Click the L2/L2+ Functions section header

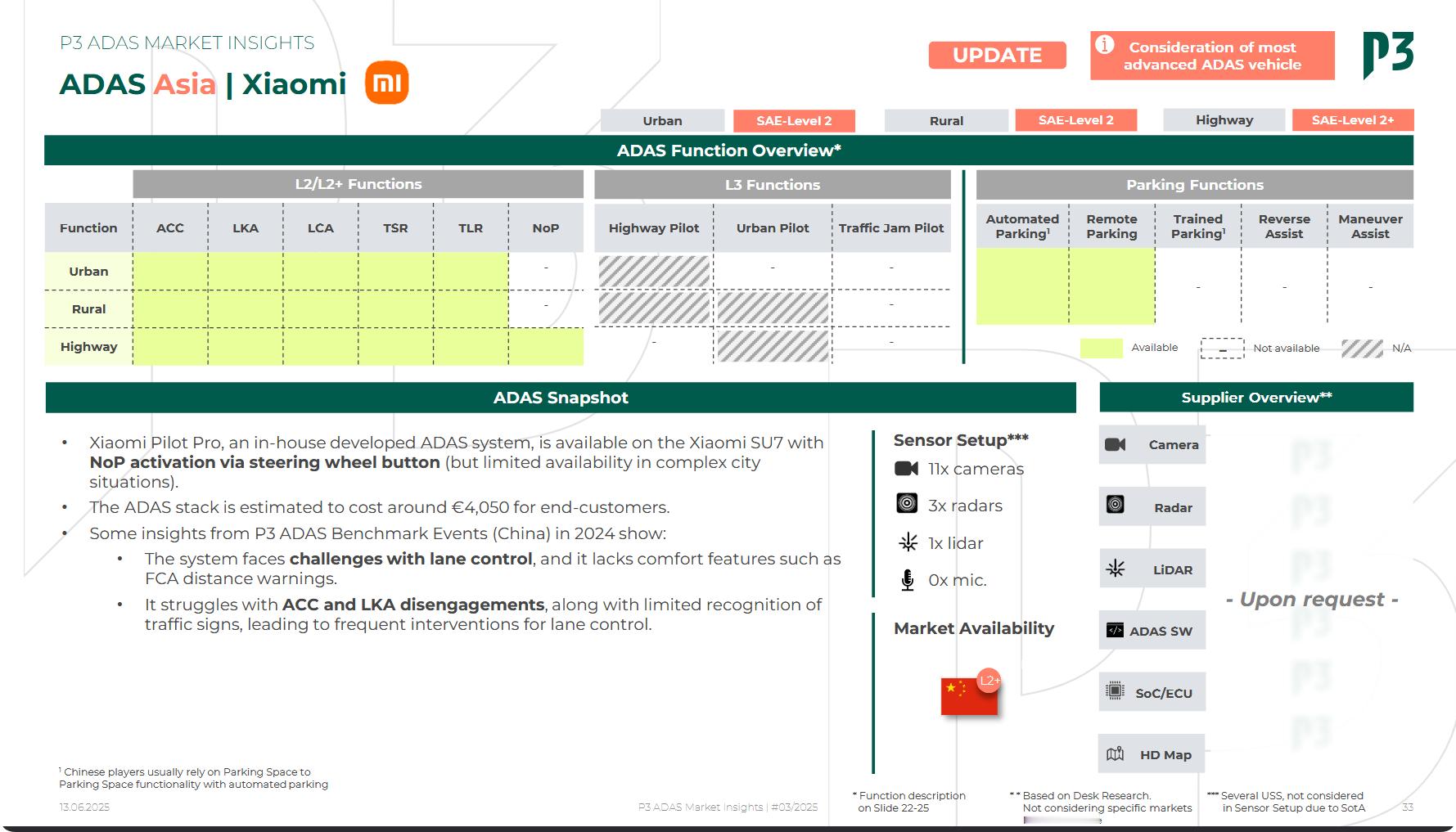pos(358,184)
